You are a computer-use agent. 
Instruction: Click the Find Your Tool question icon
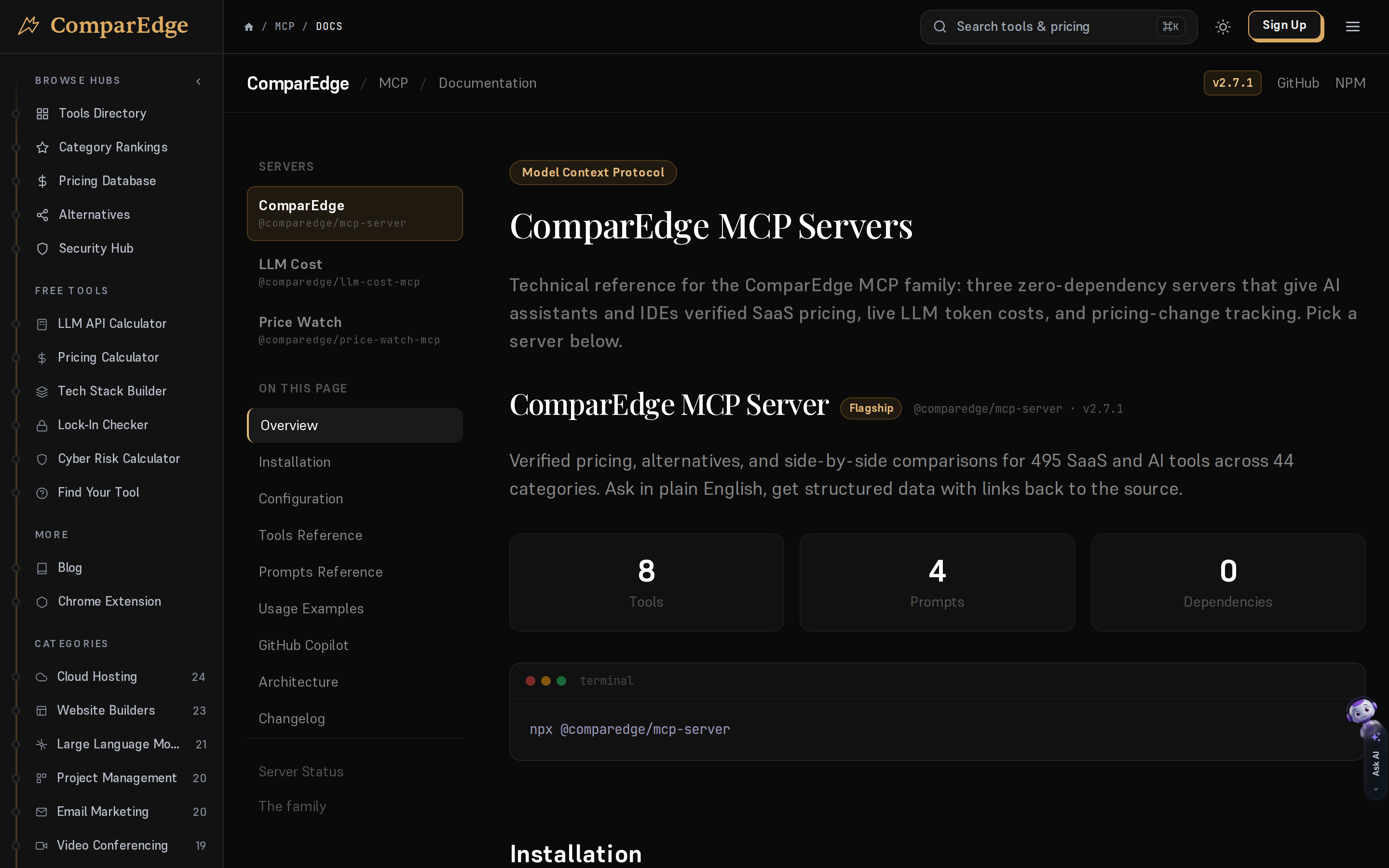click(x=42, y=493)
